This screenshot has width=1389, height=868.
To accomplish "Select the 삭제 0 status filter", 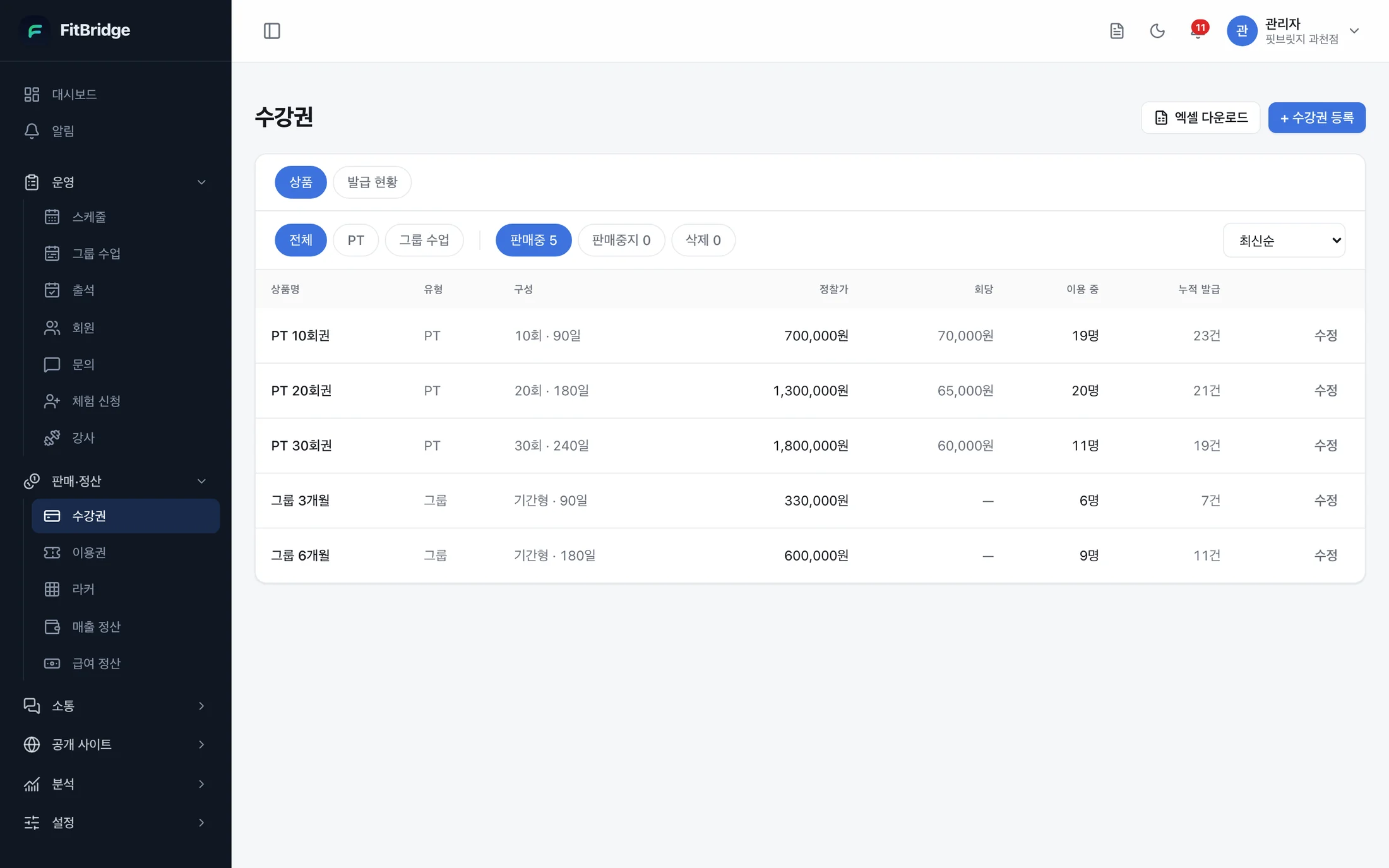I will pos(703,240).
